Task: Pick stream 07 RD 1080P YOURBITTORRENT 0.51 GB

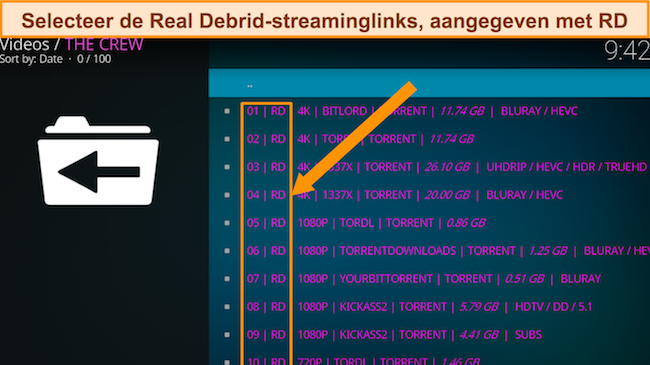Action: point(429,279)
